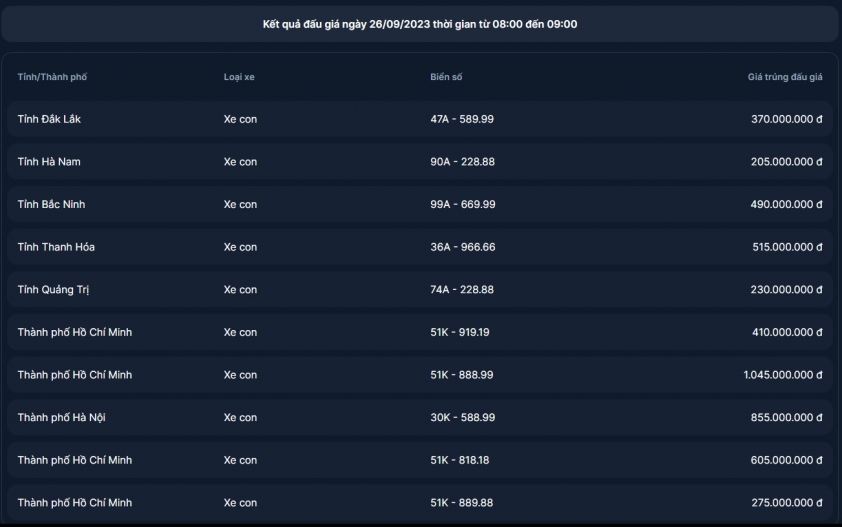842x527 pixels.
Task: Click Xe con in the 51K - 889.88 row
Action: pos(240,503)
